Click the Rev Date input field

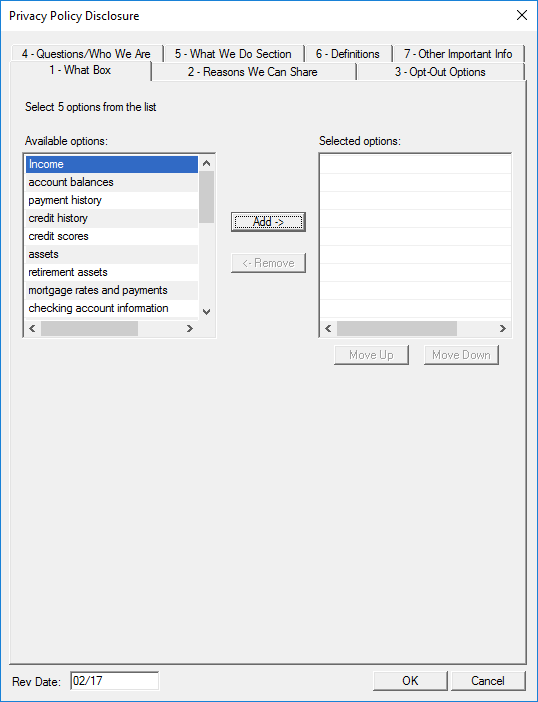115,681
